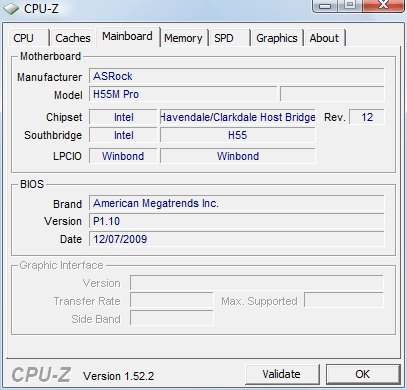
Task: Click the BIOS Brand label
Action: coord(67,204)
